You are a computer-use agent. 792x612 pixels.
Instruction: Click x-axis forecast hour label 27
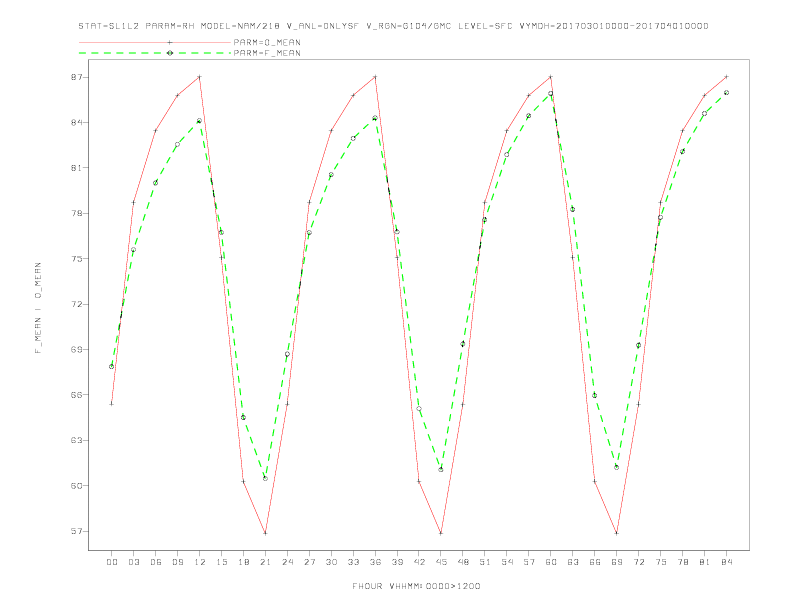pyautogui.click(x=310, y=562)
